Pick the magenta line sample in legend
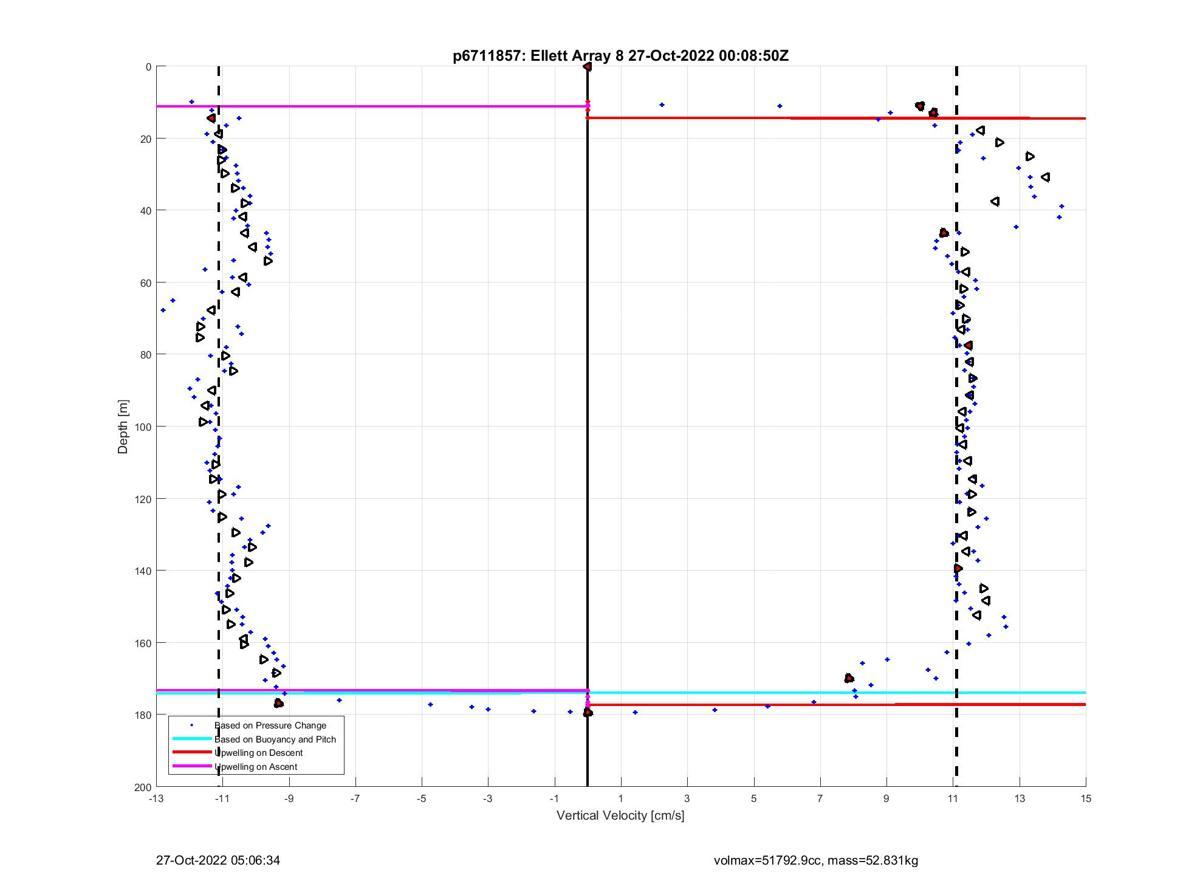This screenshot has height=885, width=1200. click(191, 767)
